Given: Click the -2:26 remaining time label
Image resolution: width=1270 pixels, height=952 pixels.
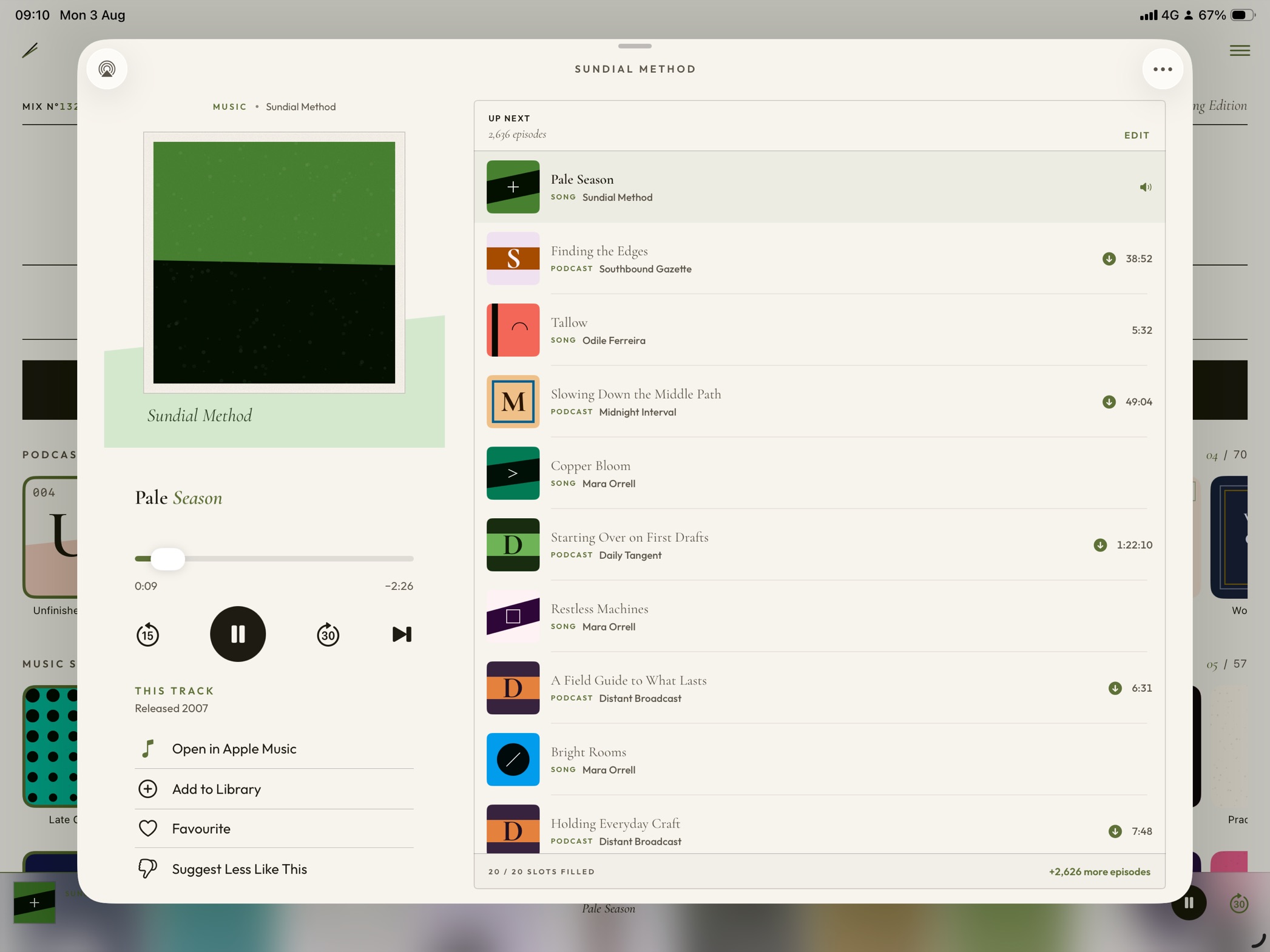Looking at the screenshot, I should [399, 586].
